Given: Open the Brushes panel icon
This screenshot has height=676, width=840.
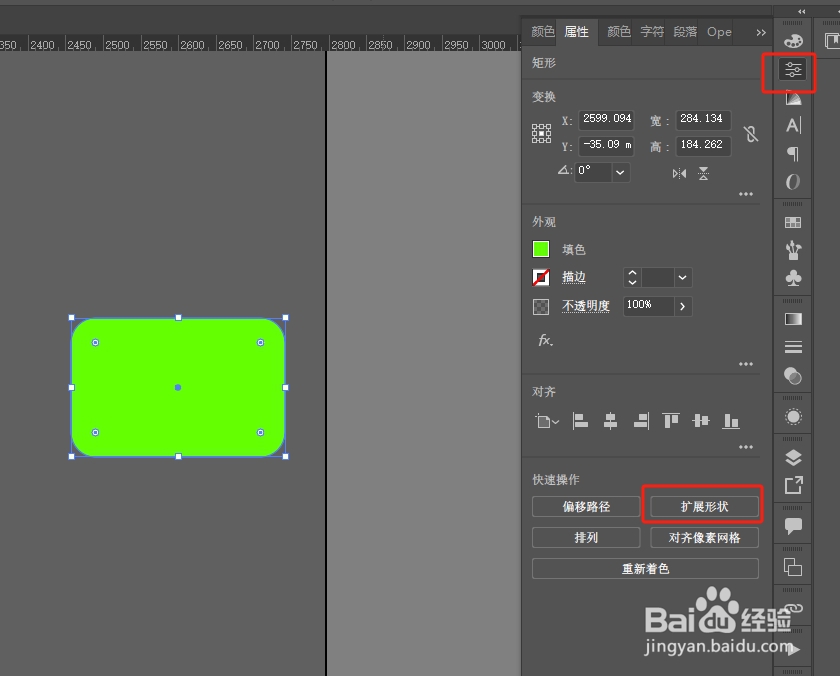Looking at the screenshot, I should tap(793, 250).
